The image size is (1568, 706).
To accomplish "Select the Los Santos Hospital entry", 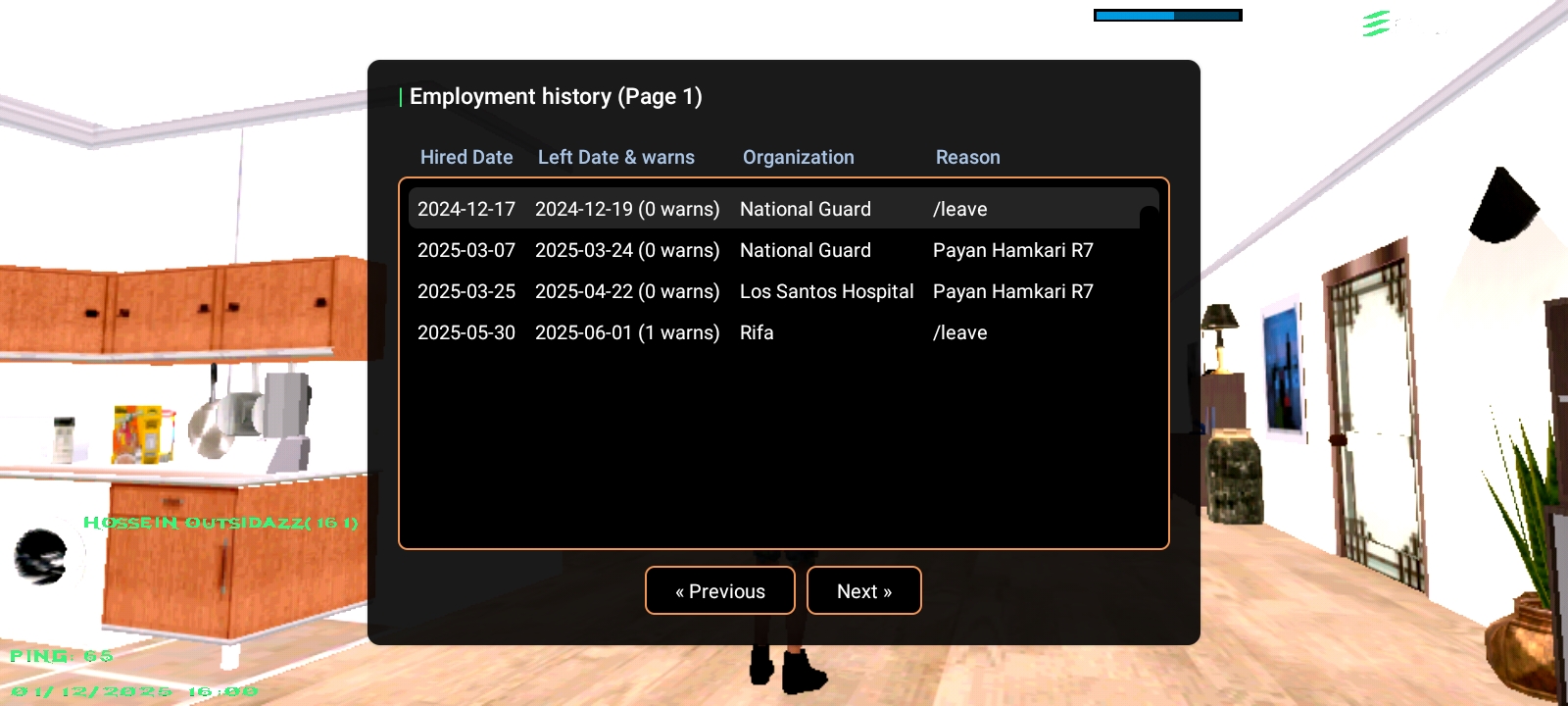I will click(x=826, y=291).
